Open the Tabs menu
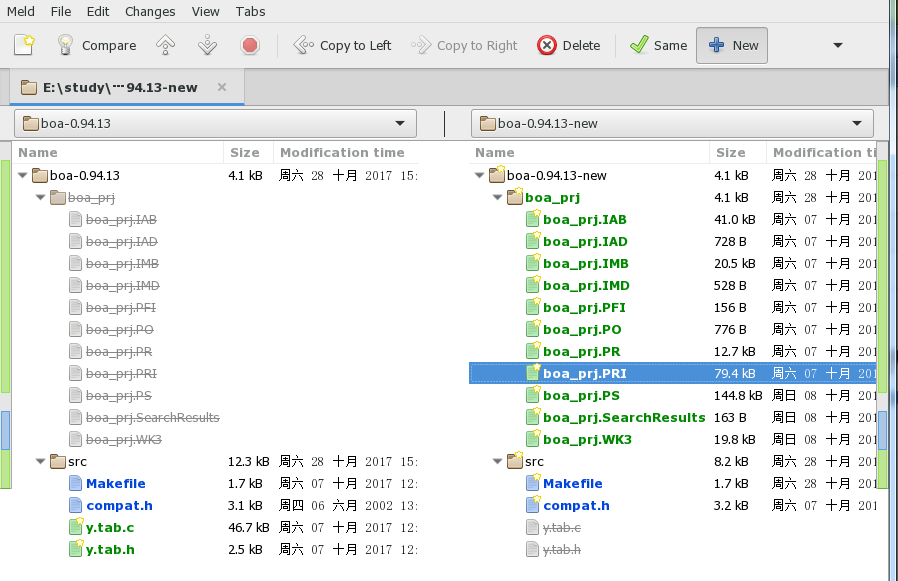 click(x=251, y=11)
